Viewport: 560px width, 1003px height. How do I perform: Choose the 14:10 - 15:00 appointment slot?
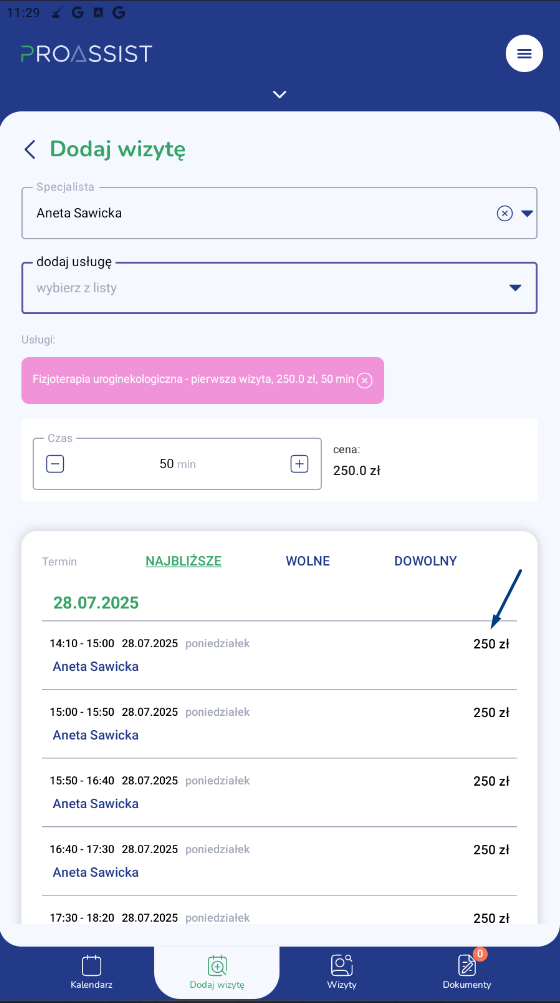(279, 655)
